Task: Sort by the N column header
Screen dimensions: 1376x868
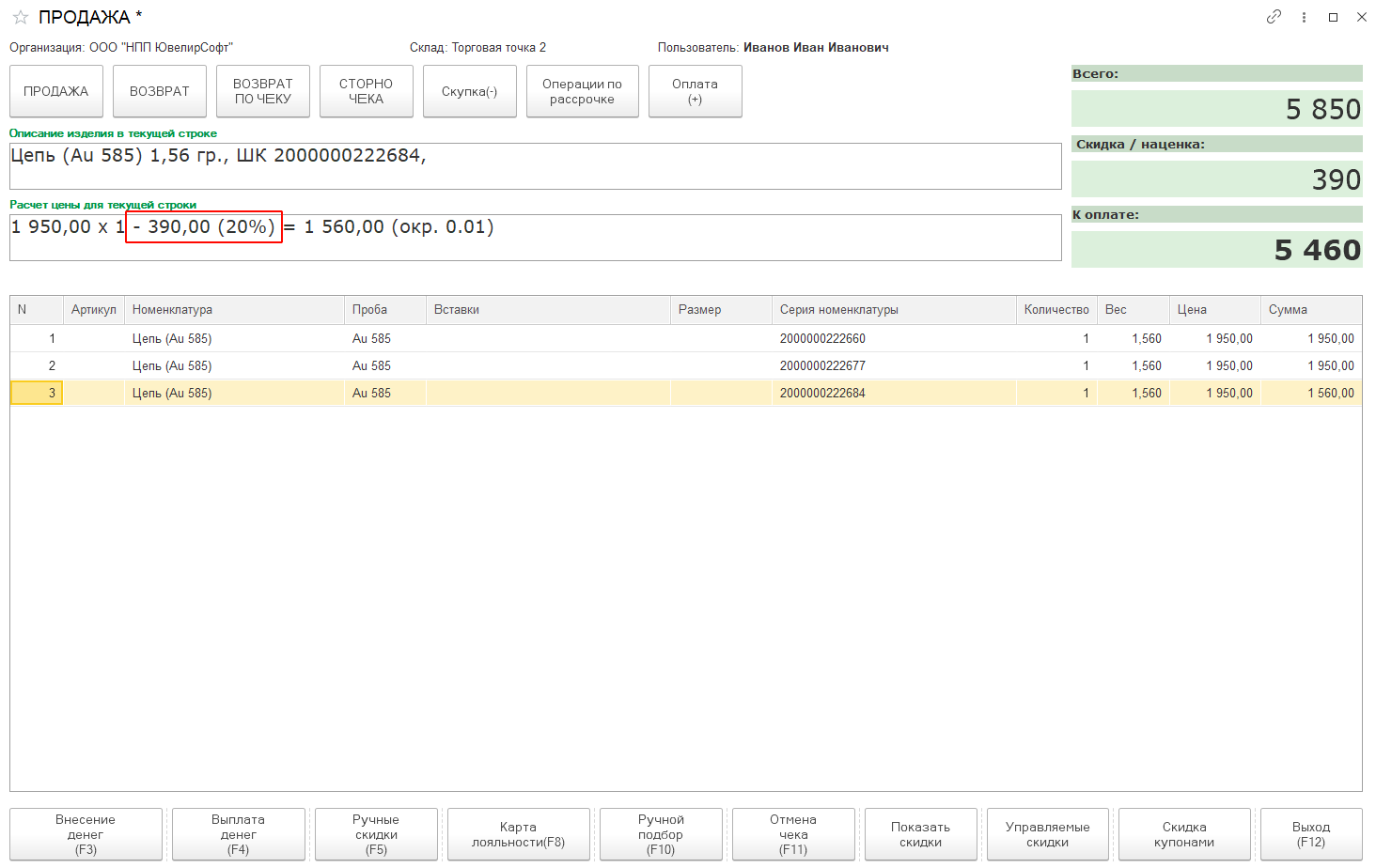Action: (x=37, y=310)
